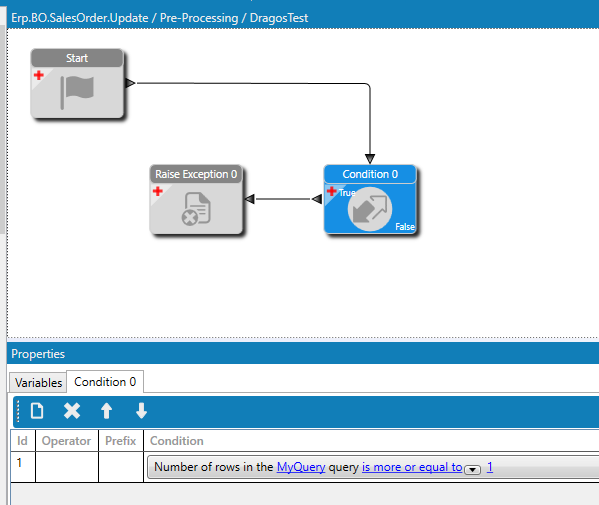Image resolution: width=599 pixels, height=505 pixels.
Task: Click the value link 1 in condition
Action: 490,467
